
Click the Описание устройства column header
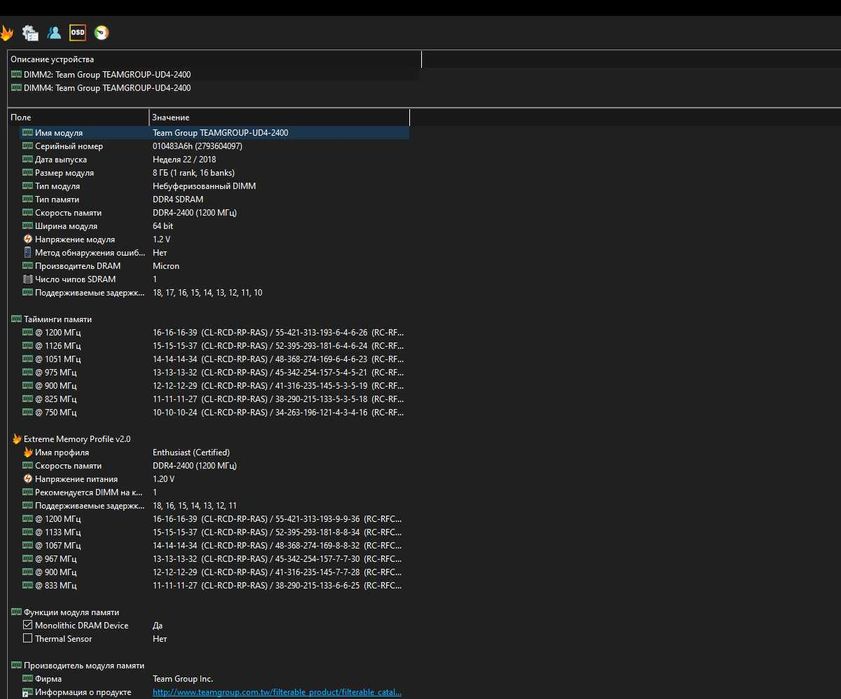point(213,60)
